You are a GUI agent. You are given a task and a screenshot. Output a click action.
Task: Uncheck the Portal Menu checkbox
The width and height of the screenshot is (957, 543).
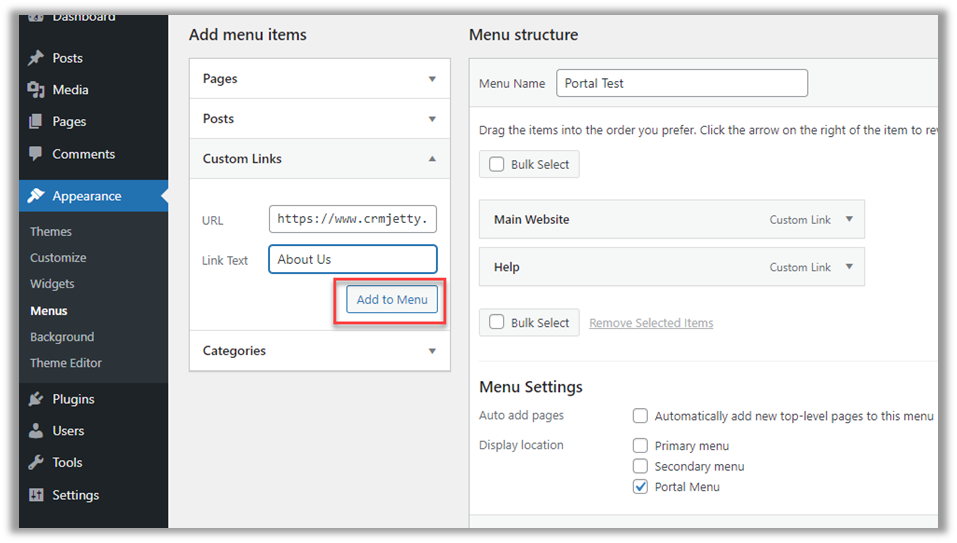[x=640, y=487]
